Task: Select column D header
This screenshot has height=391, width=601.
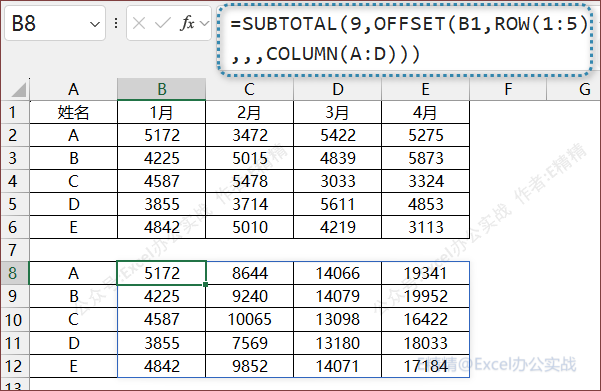Action: [338, 89]
